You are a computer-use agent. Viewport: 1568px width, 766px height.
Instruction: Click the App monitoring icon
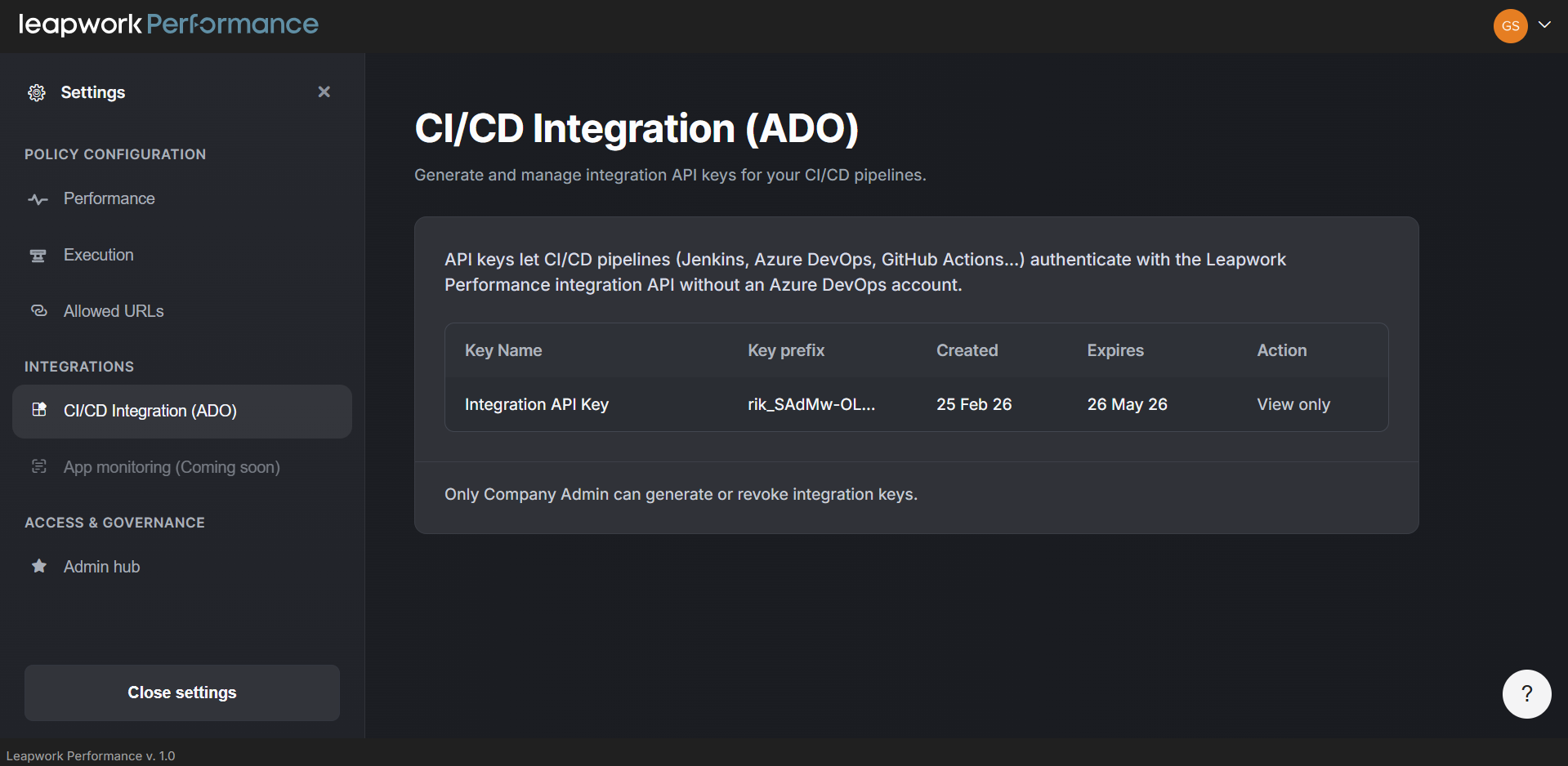pos(38,466)
